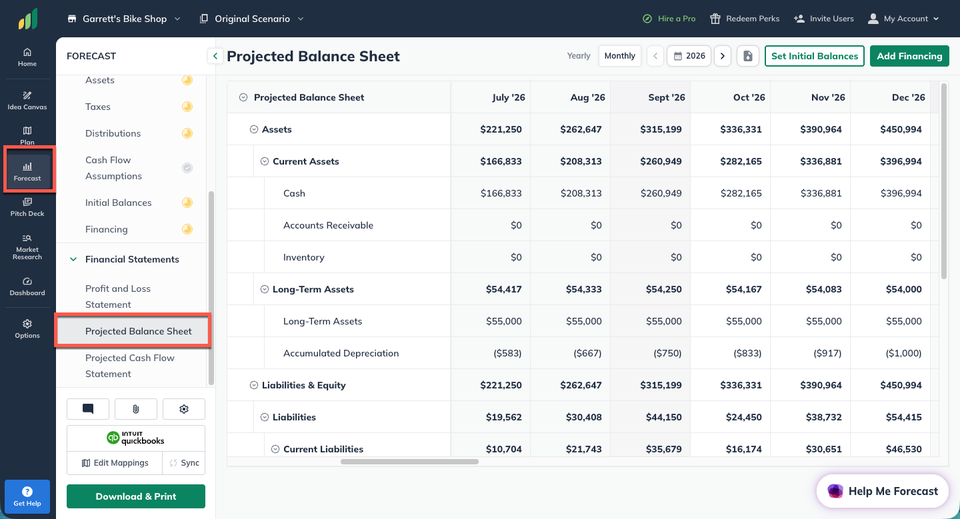Click Distributions progress status icon
960x519 pixels.
click(x=187, y=133)
